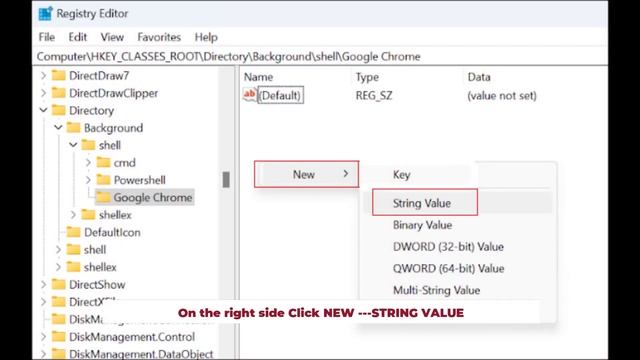Image resolution: width=640 pixels, height=360 pixels.
Task: Select the DirectDrawClipper tree item
Action: pos(113,93)
